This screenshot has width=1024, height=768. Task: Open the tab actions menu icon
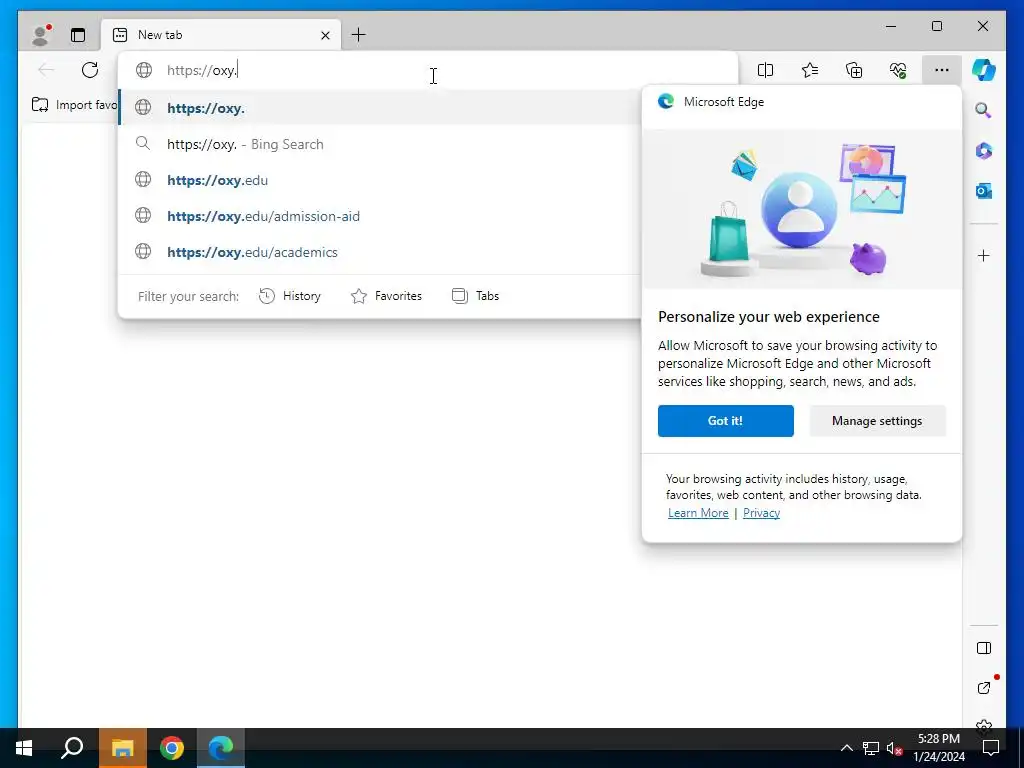pyautogui.click(x=78, y=35)
